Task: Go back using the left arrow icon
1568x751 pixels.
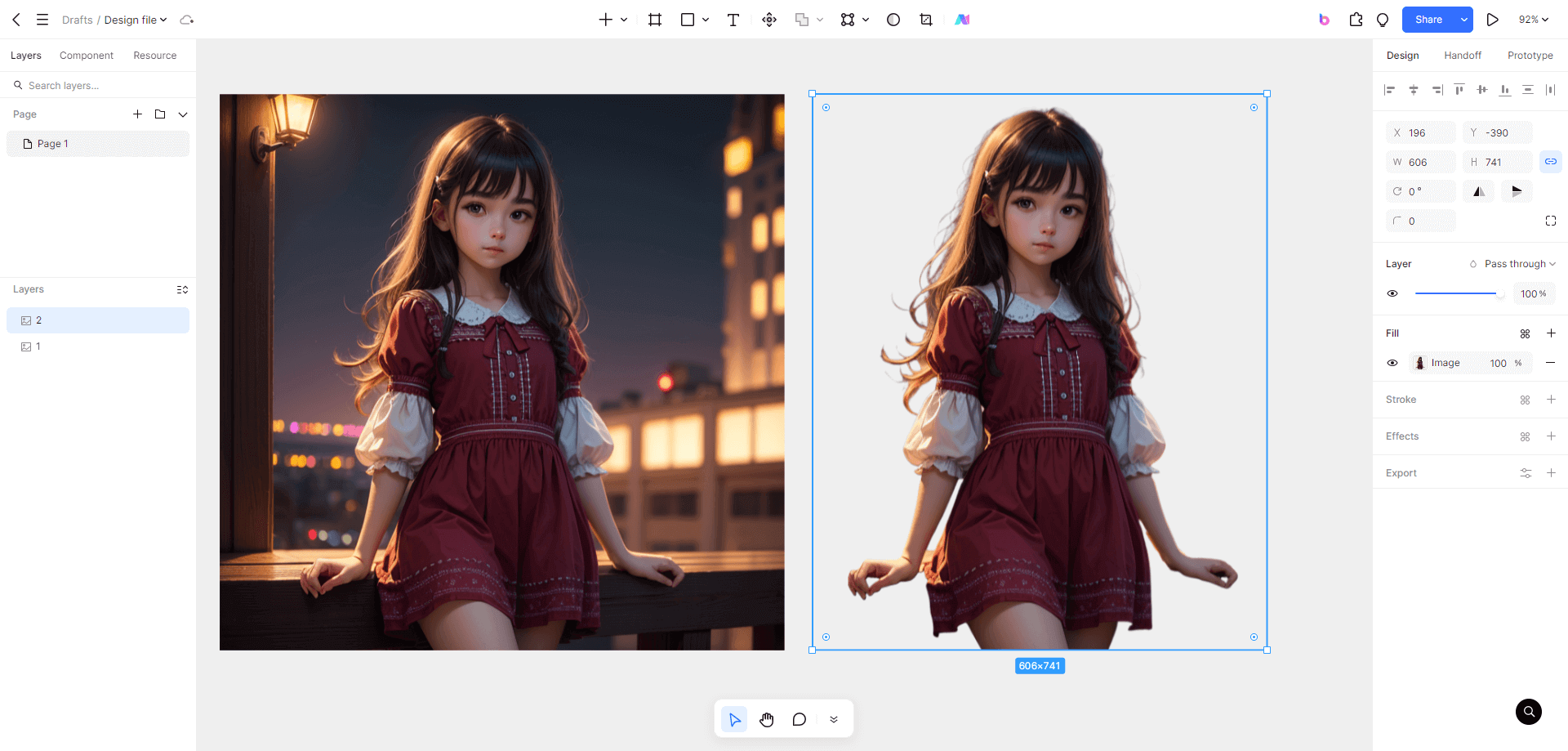Action: 16,20
